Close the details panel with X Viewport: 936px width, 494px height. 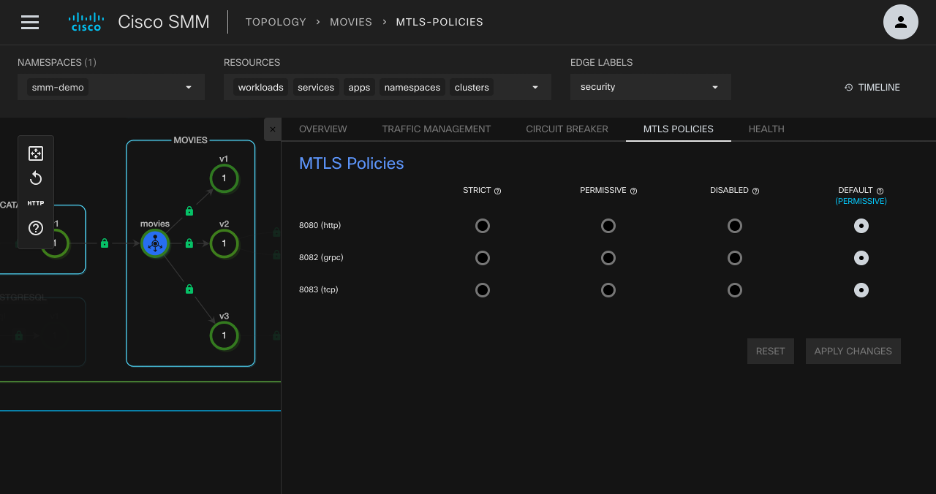point(272,129)
